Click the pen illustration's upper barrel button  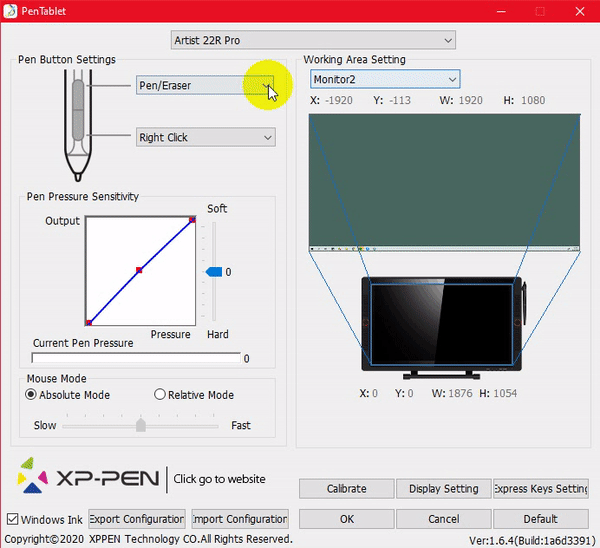(x=78, y=95)
